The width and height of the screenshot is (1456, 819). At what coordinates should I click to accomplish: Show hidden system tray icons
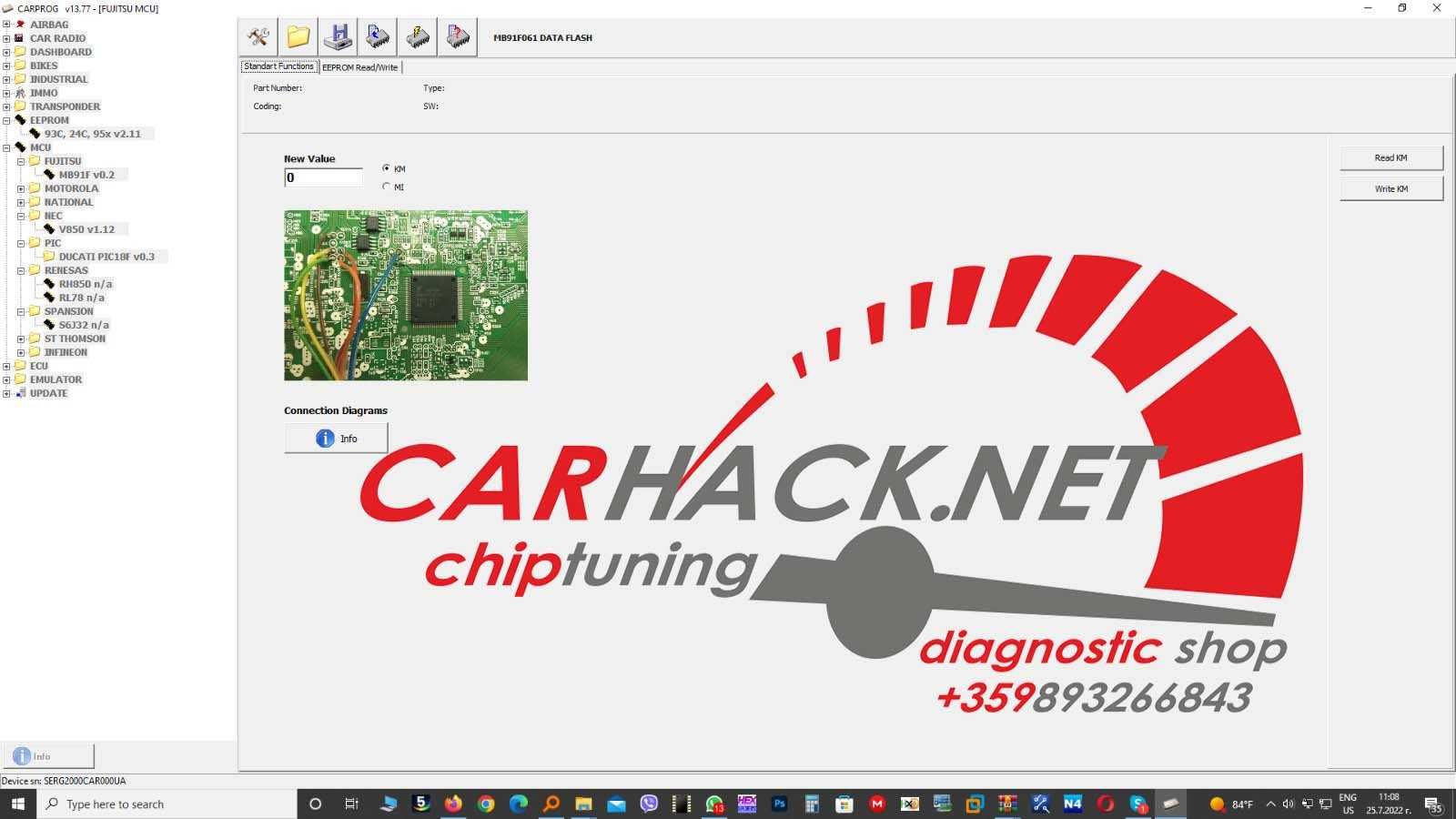1270,804
